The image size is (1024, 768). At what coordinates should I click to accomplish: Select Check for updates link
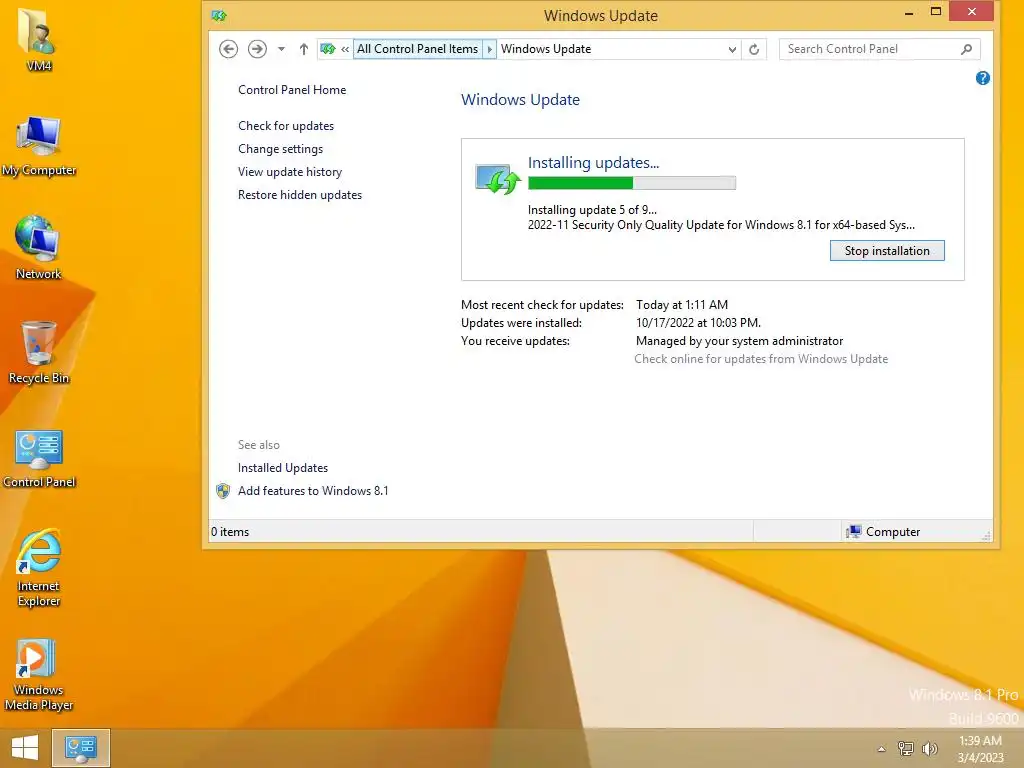[x=286, y=126]
